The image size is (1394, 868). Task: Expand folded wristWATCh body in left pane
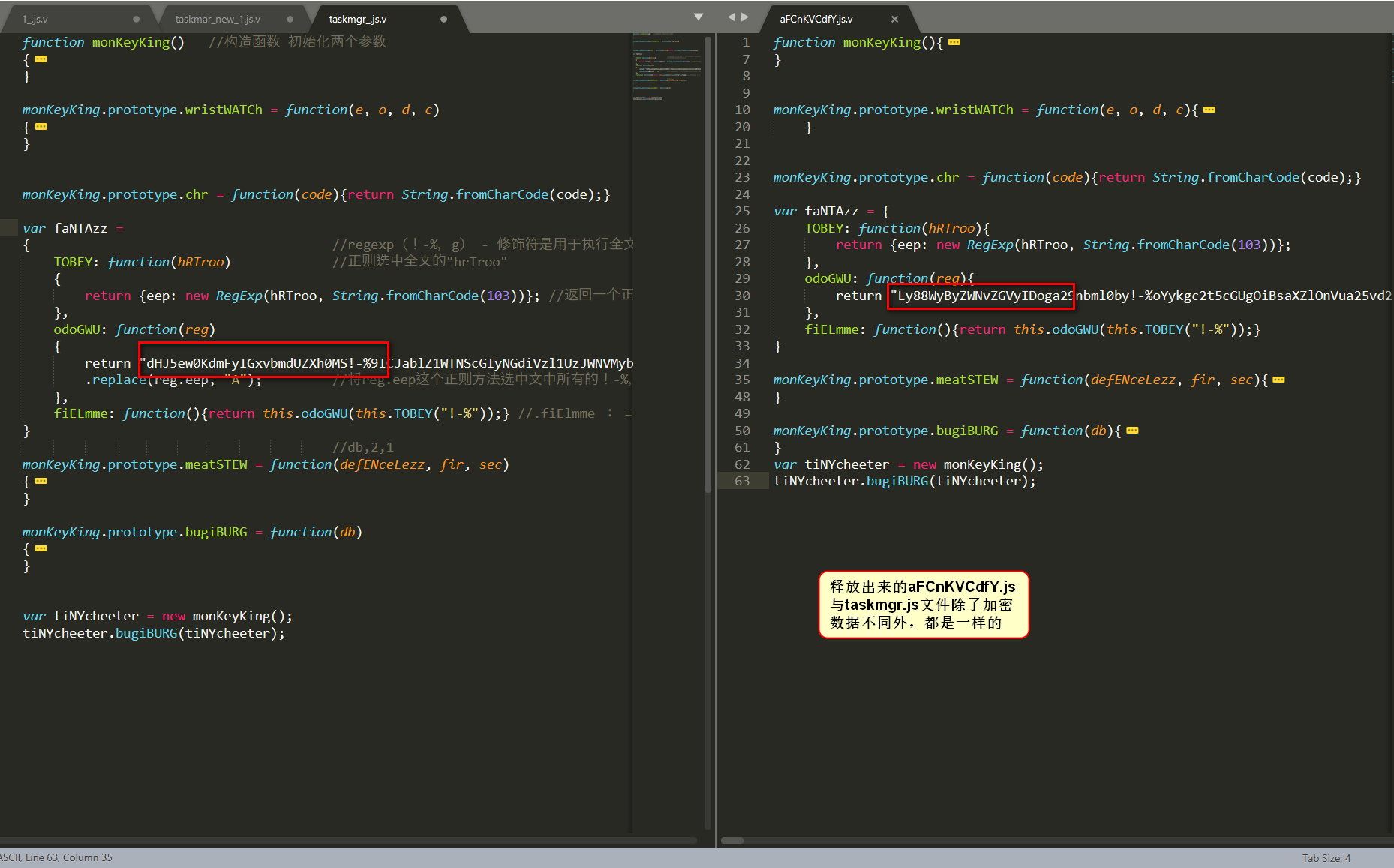(x=41, y=126)
